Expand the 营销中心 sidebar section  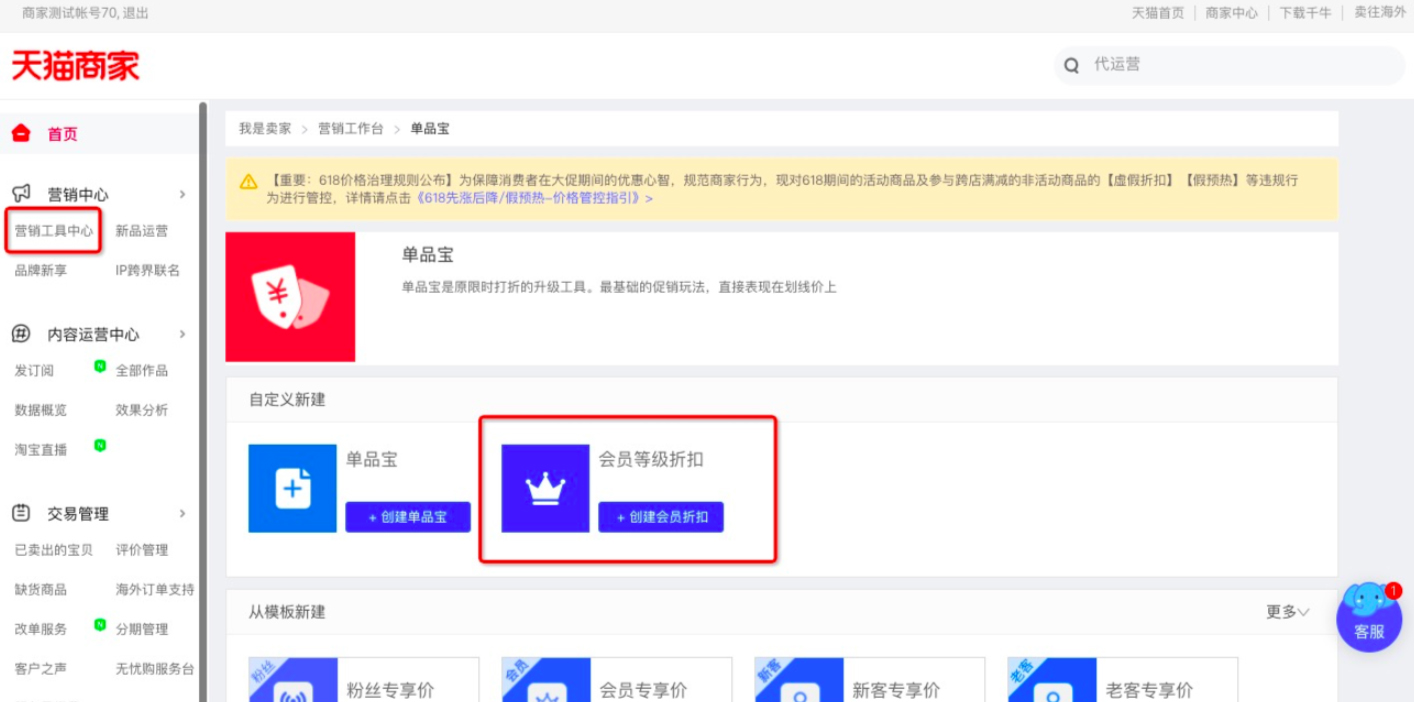click(183, 194)
